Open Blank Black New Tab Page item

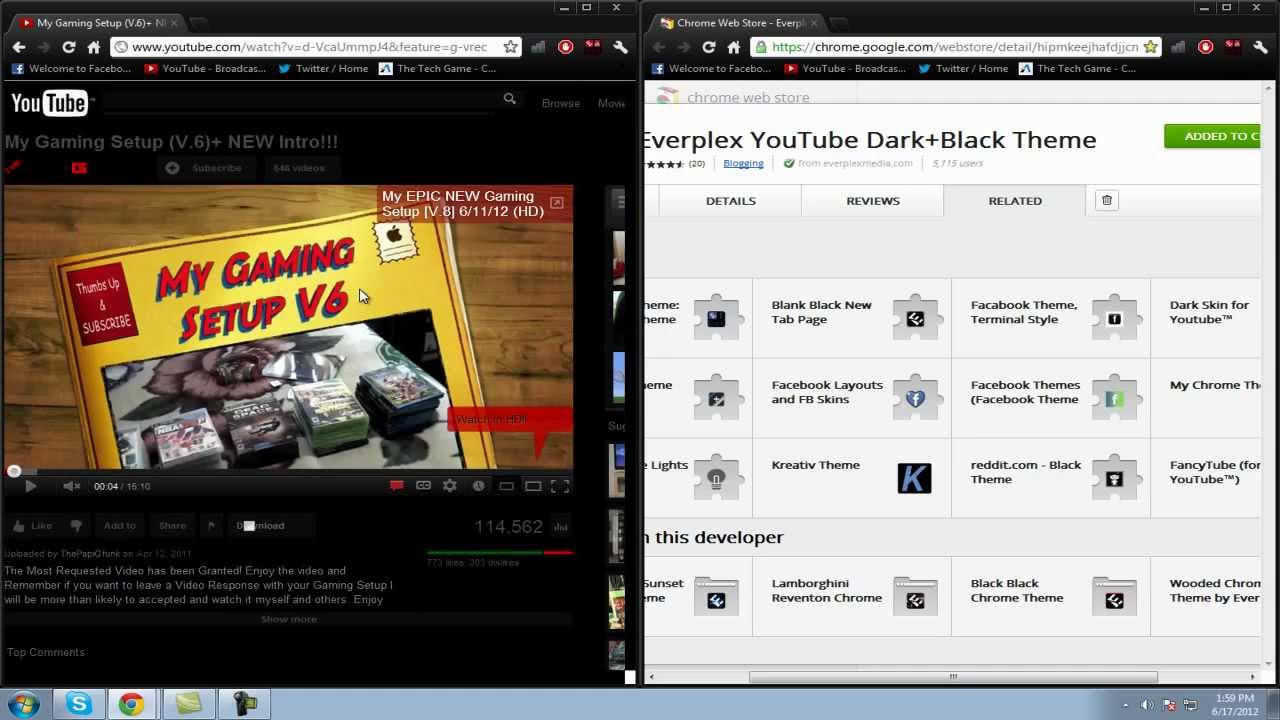[x=851, y=317]
